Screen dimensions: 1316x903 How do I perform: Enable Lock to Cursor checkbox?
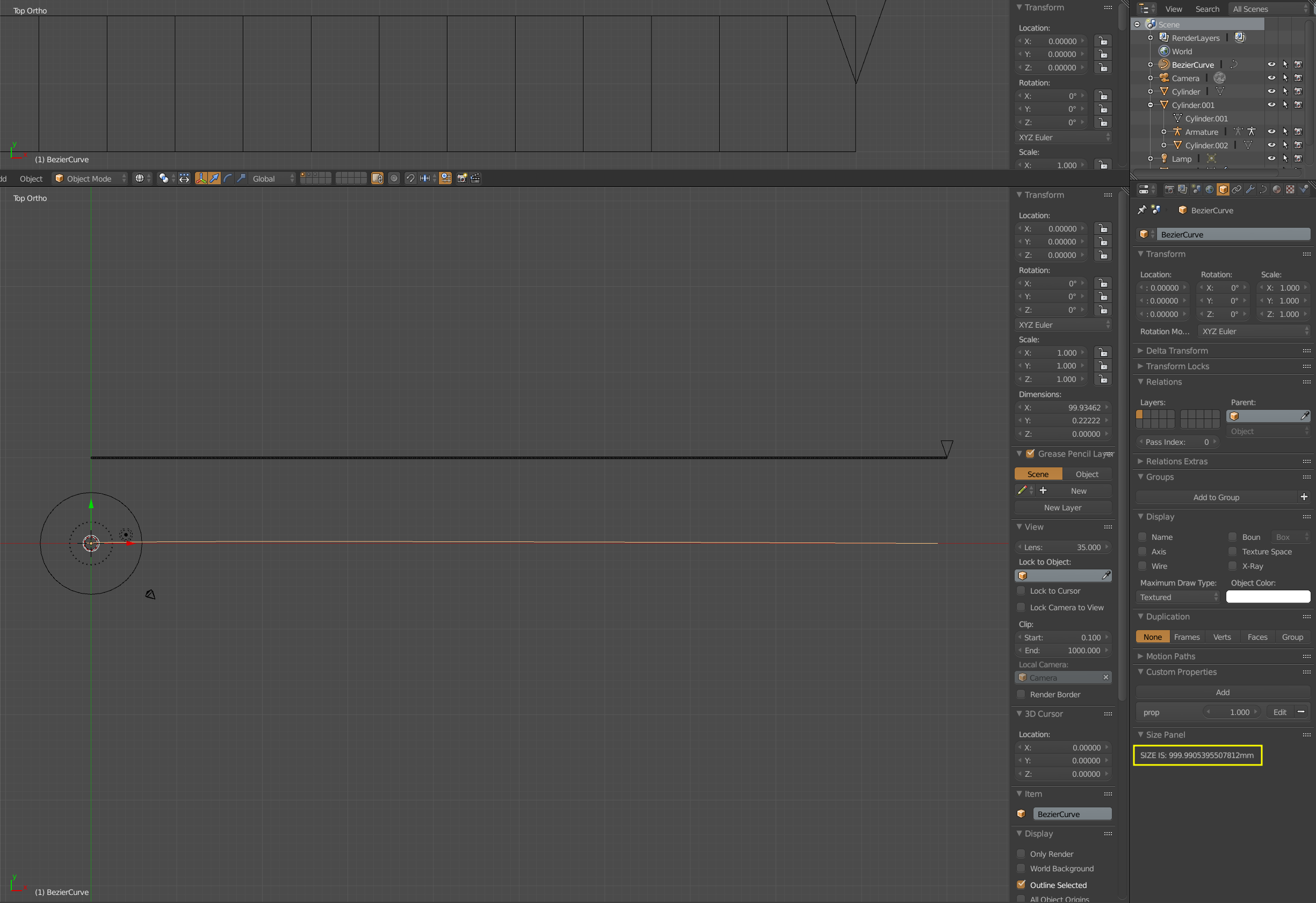(x=1021, y=590)
